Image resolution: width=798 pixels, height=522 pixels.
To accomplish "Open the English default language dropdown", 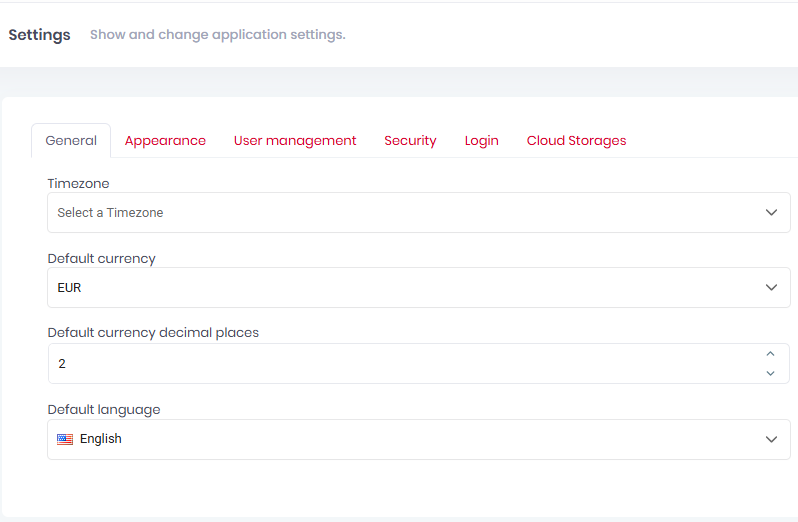I will (x=400, y=439).
